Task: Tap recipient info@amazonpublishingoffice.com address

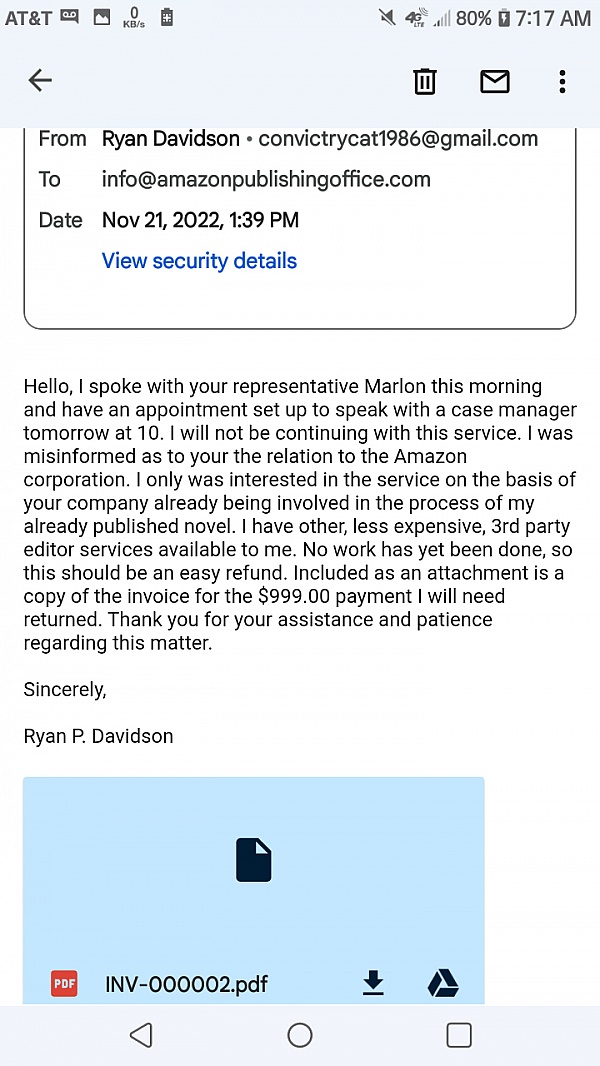Action: tap(266, 180)
